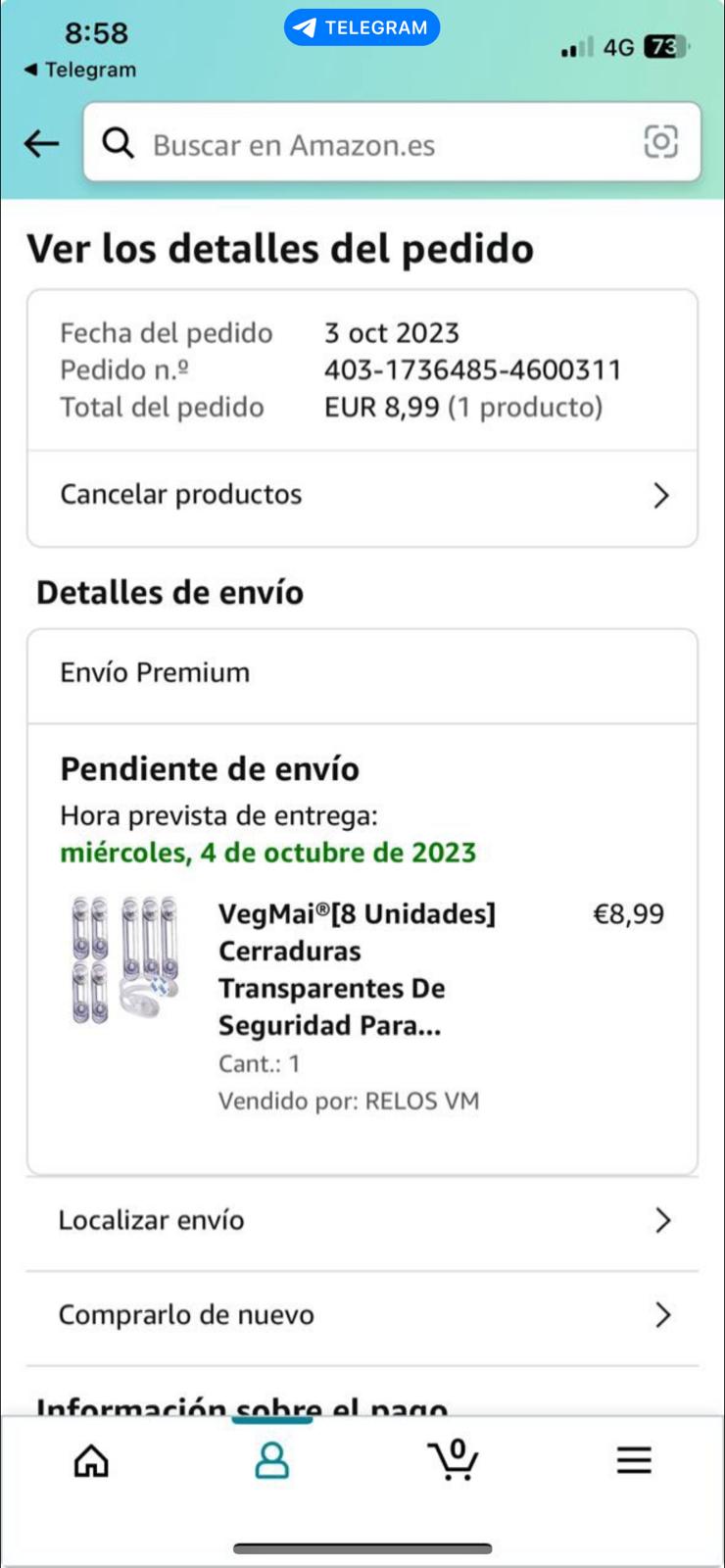This screenshot has width=725, height=1568.
Task: Return to Telegram via back link
Action: pyautogui.click(x=79, y=70)
